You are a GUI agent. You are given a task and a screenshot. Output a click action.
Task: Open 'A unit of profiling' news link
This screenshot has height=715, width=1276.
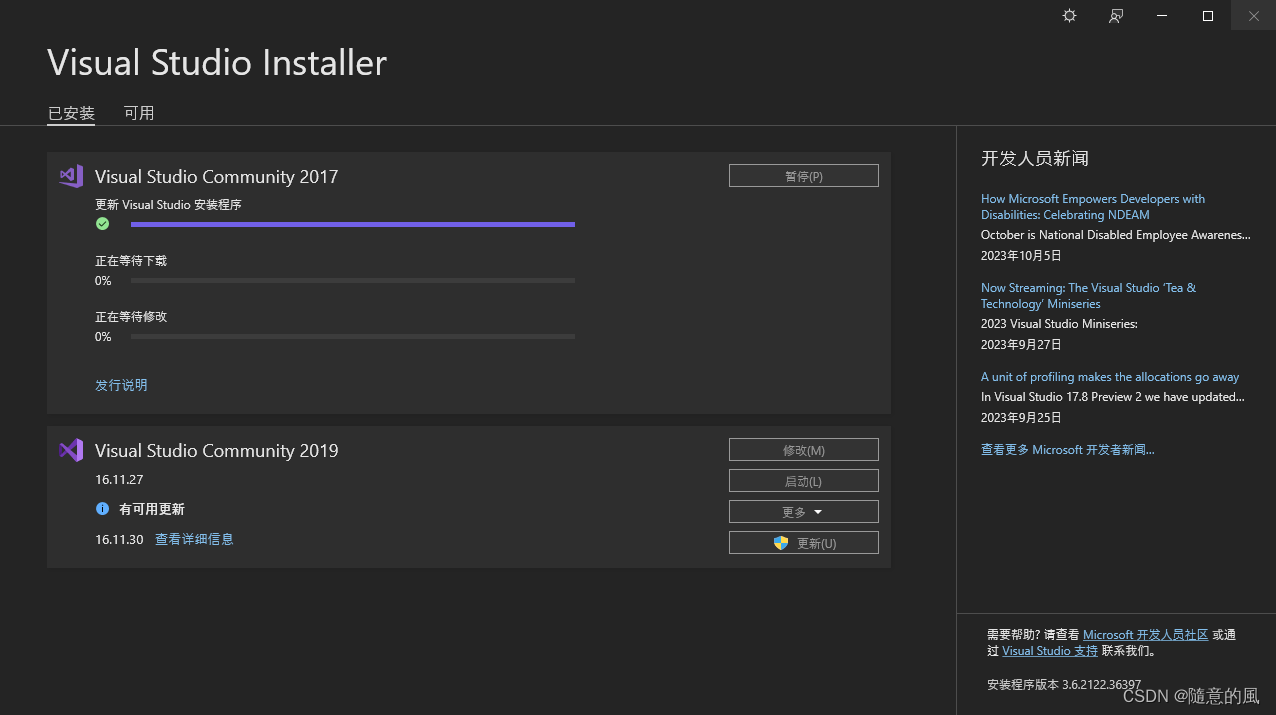coord(1110,377)
